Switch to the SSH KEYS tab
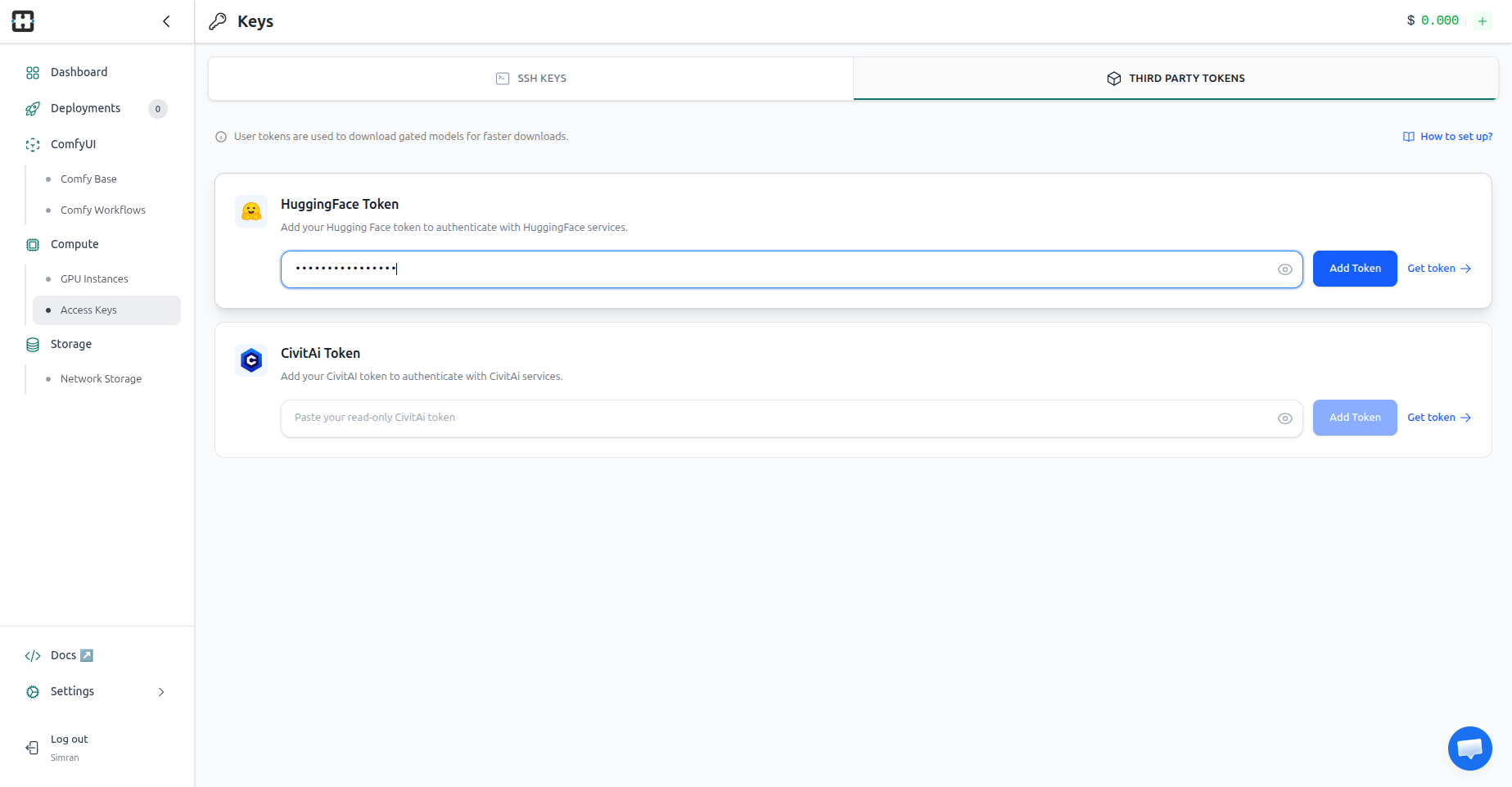This screenshot has height=787, width=1512. [530, 79]
